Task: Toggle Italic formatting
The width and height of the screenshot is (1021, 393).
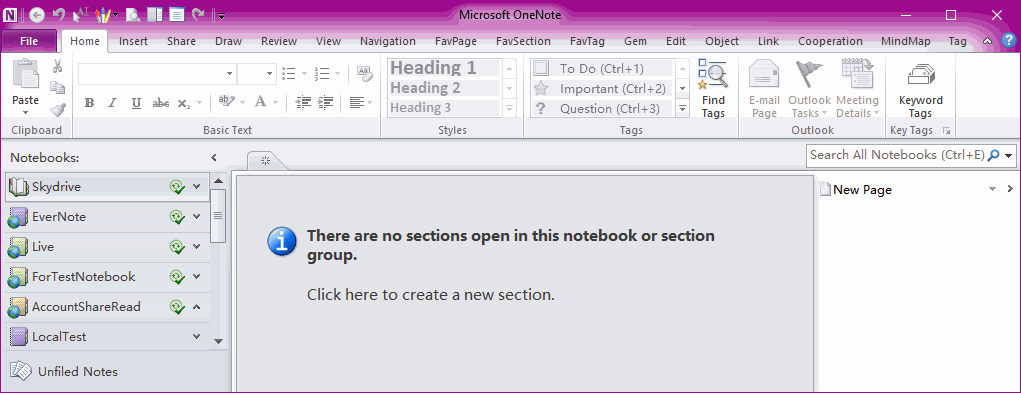Action: tap(112, 103)
